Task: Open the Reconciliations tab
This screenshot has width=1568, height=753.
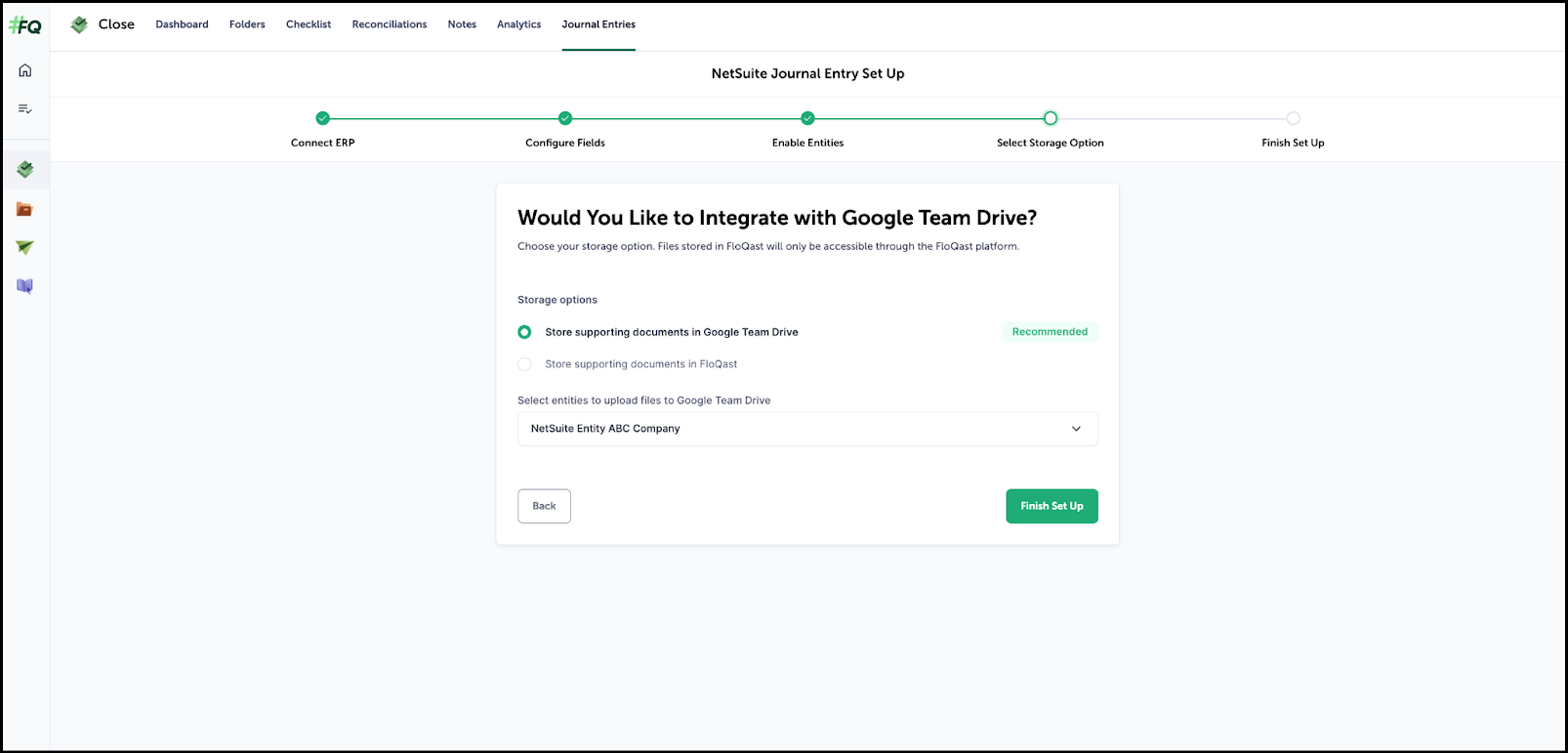Action: (x=389, y=24)
